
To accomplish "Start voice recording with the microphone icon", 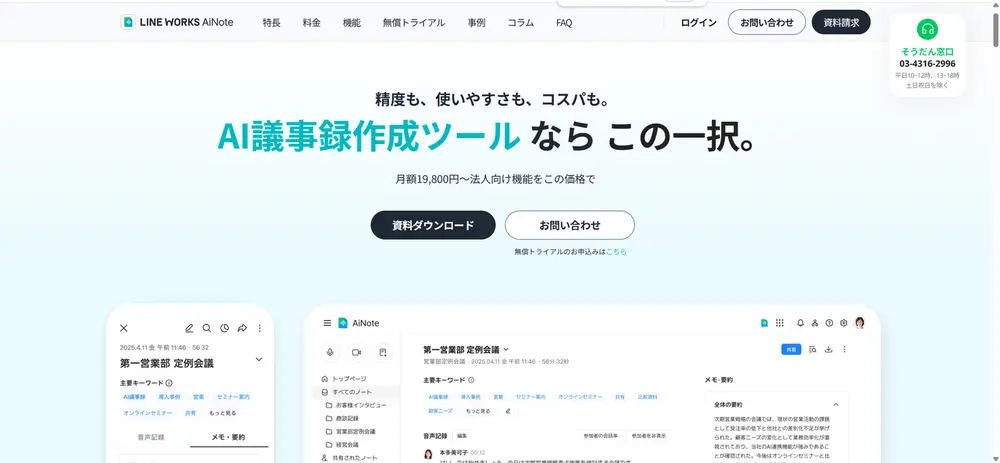I will [330, 352].
